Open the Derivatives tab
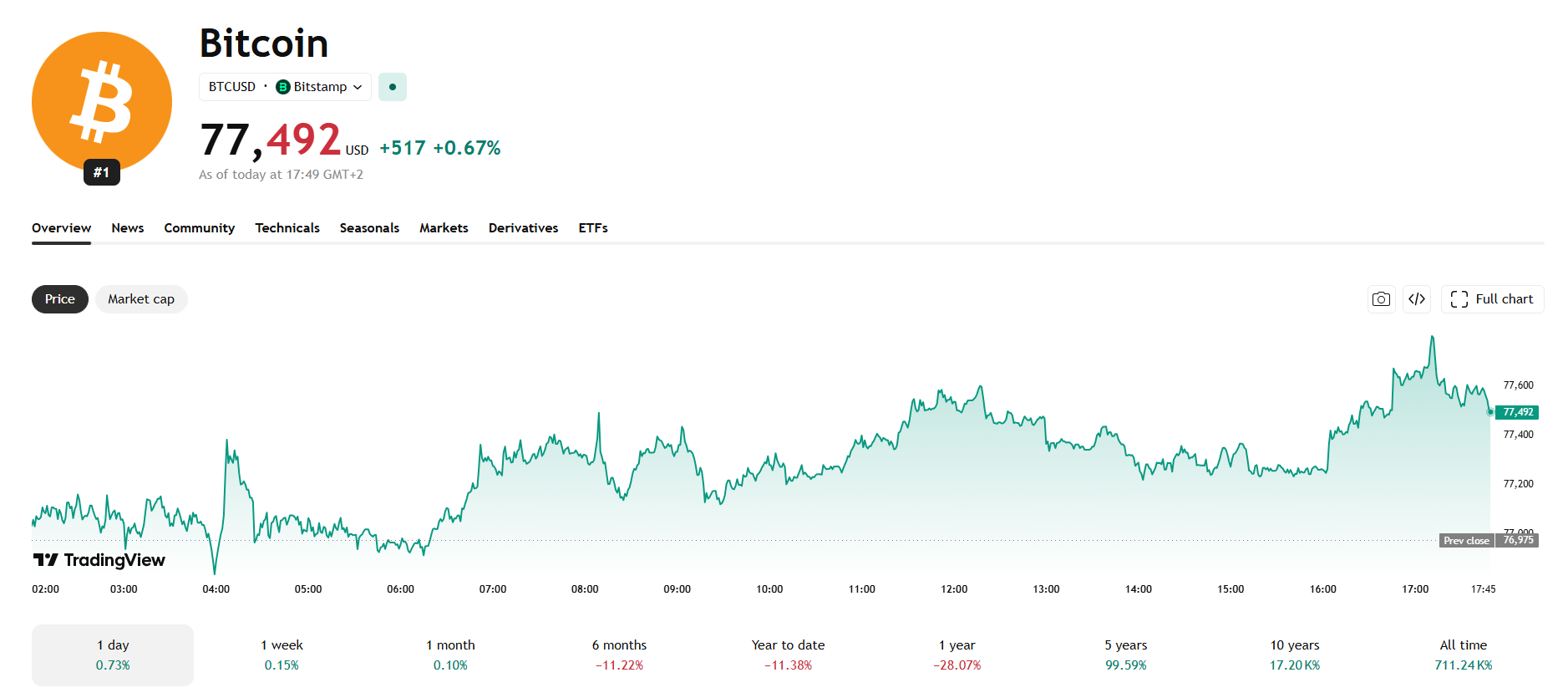Image resolution: width=1568 pixels, height=698 pixels. click(524, 228)
